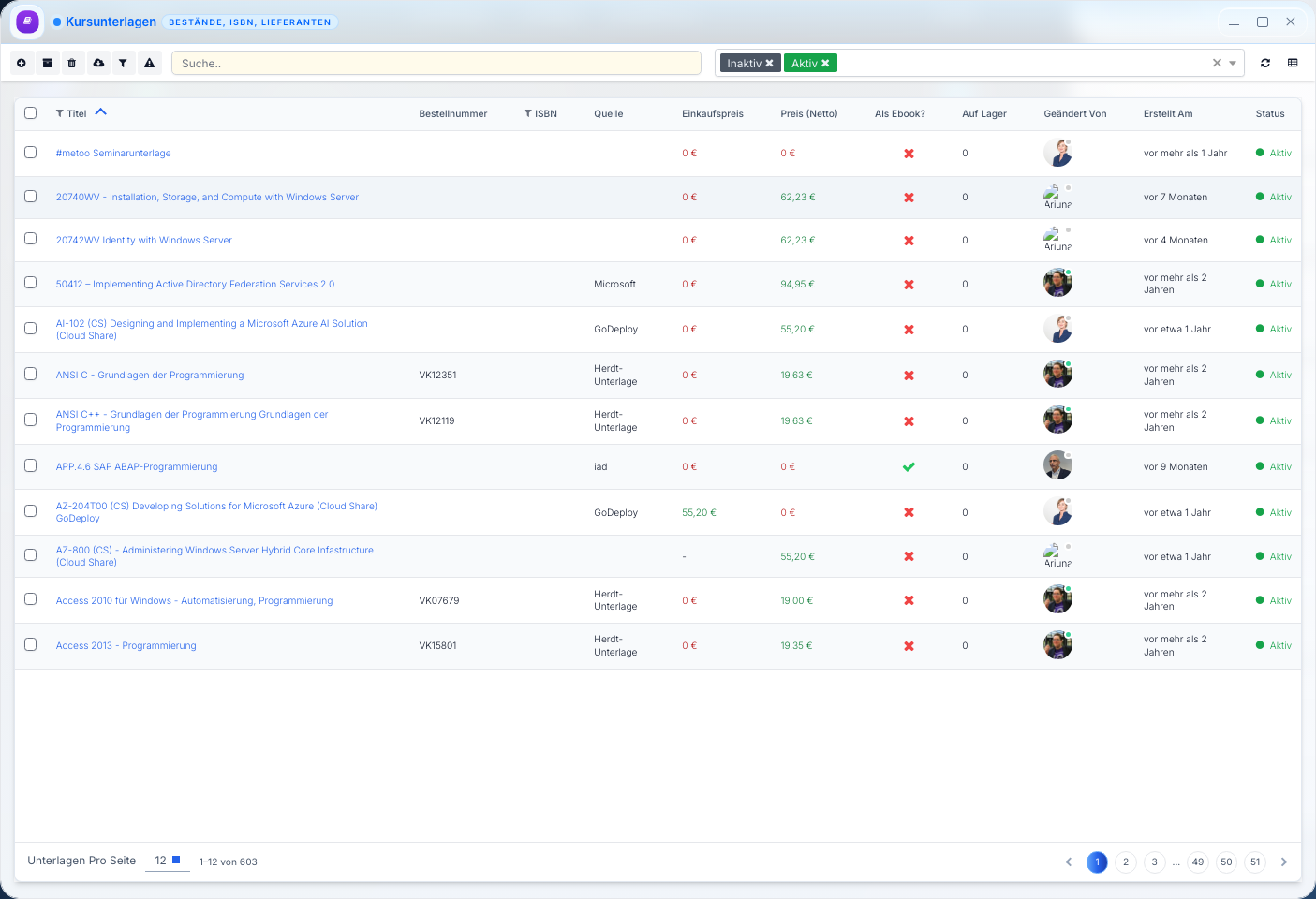The image size is (1316, 899).
Task: Click the Suche search input field
Action: [x=436, y=64]
